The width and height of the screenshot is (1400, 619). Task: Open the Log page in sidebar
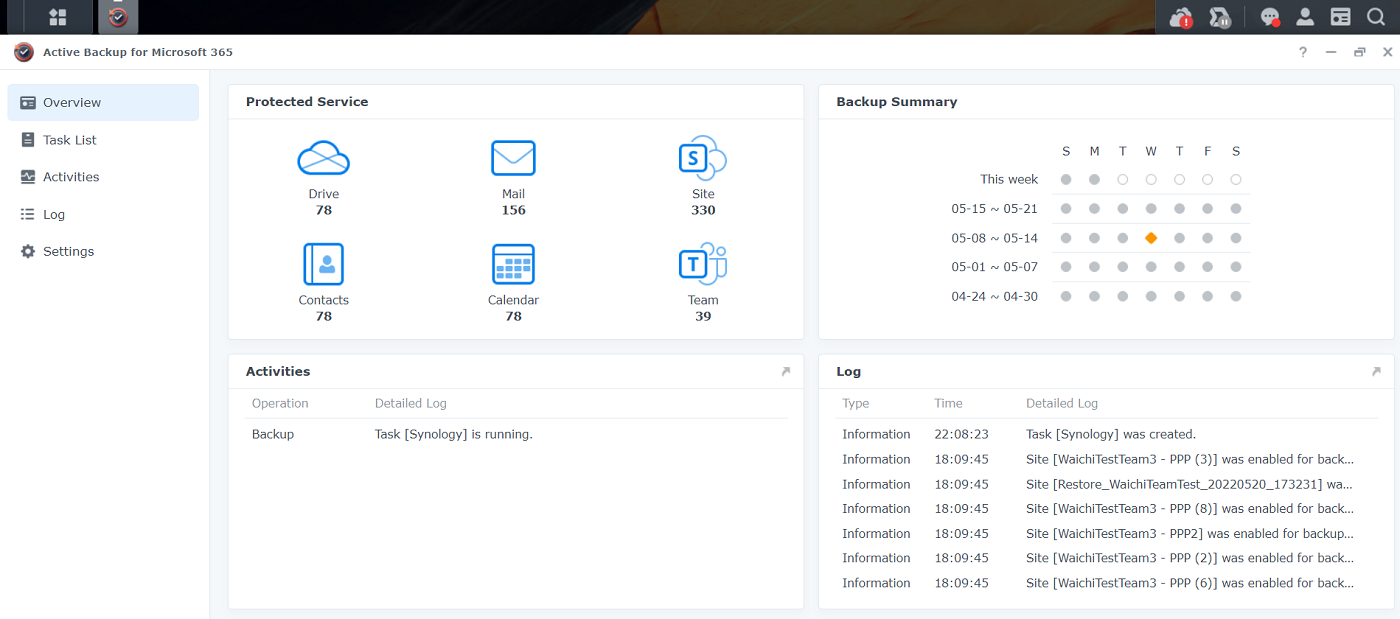click(x=103, y=214)
